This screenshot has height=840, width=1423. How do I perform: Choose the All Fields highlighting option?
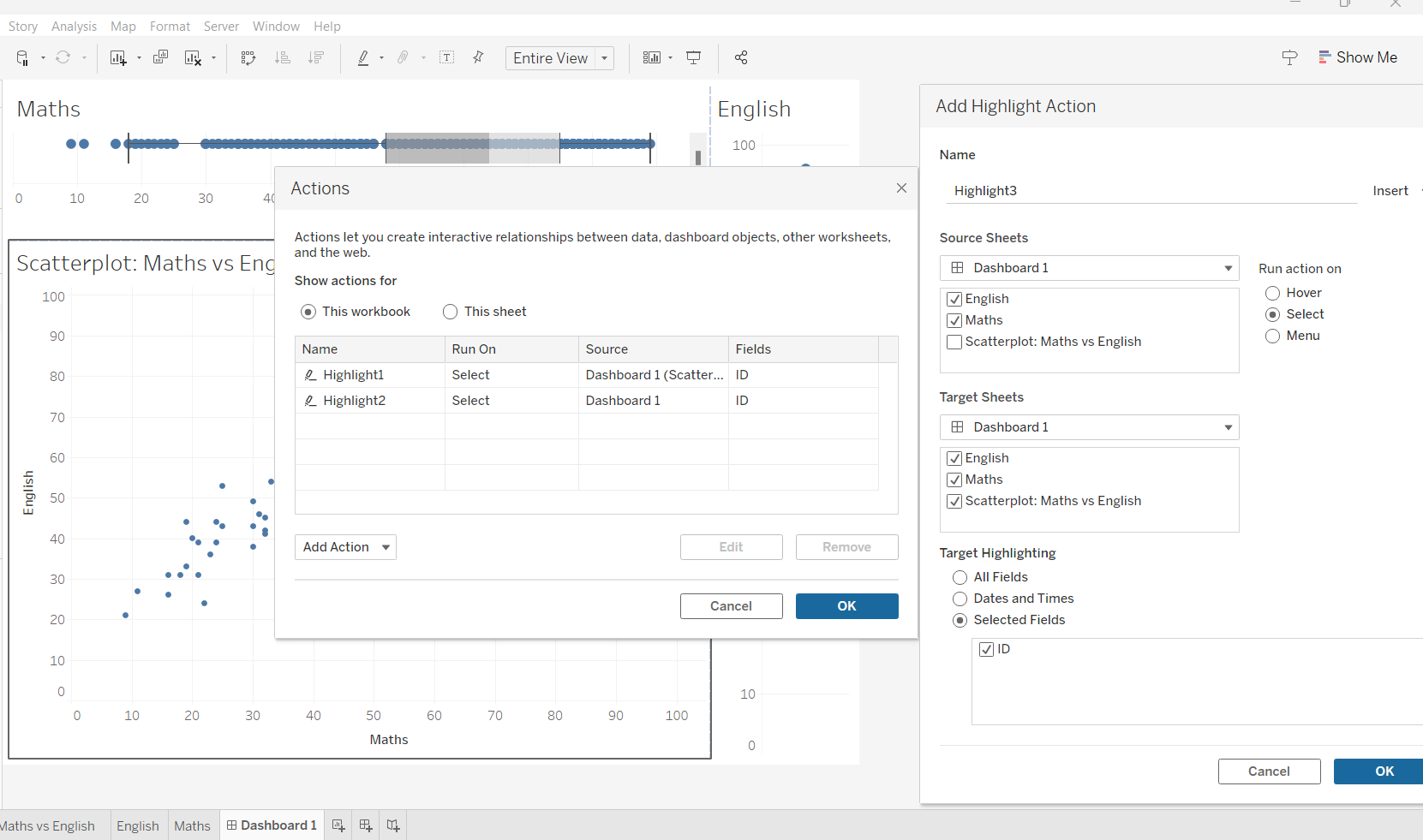(960, 578)
